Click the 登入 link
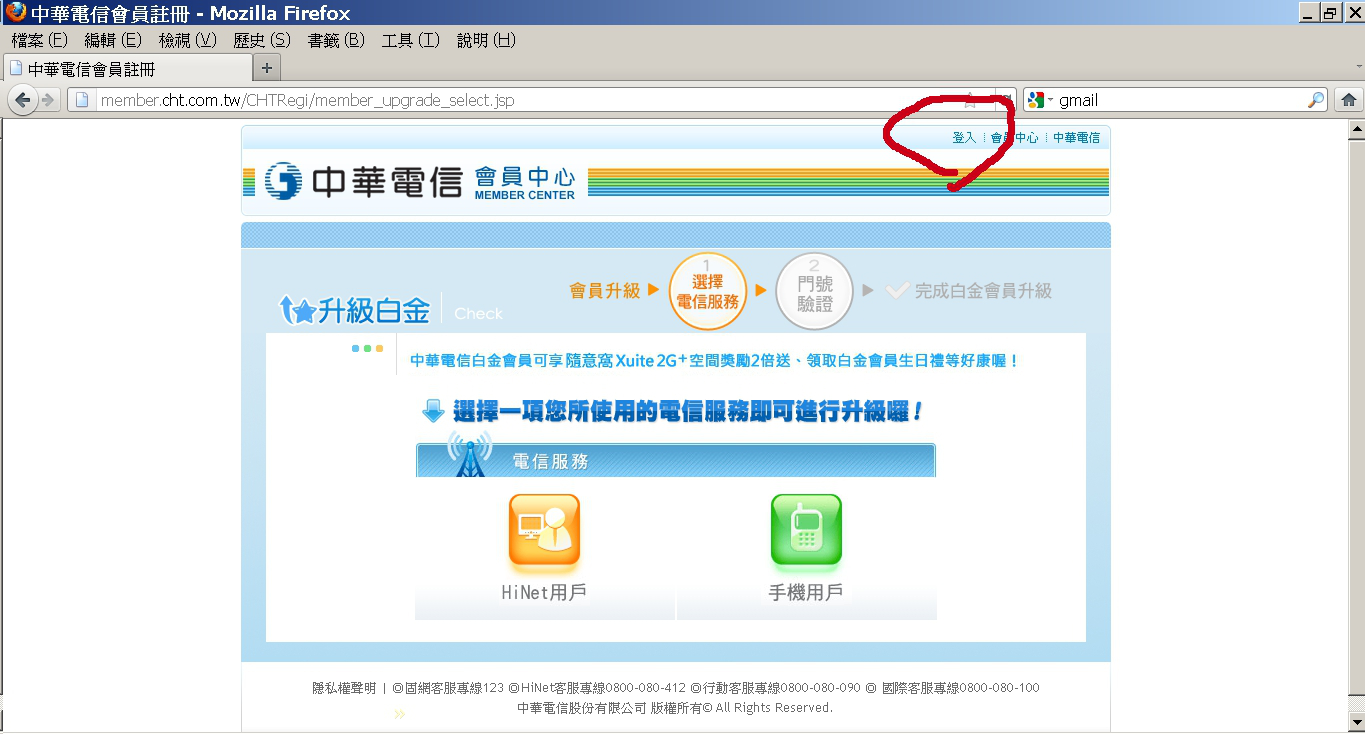Screen dimensions: 1365x734 click(x=964, y=138)
